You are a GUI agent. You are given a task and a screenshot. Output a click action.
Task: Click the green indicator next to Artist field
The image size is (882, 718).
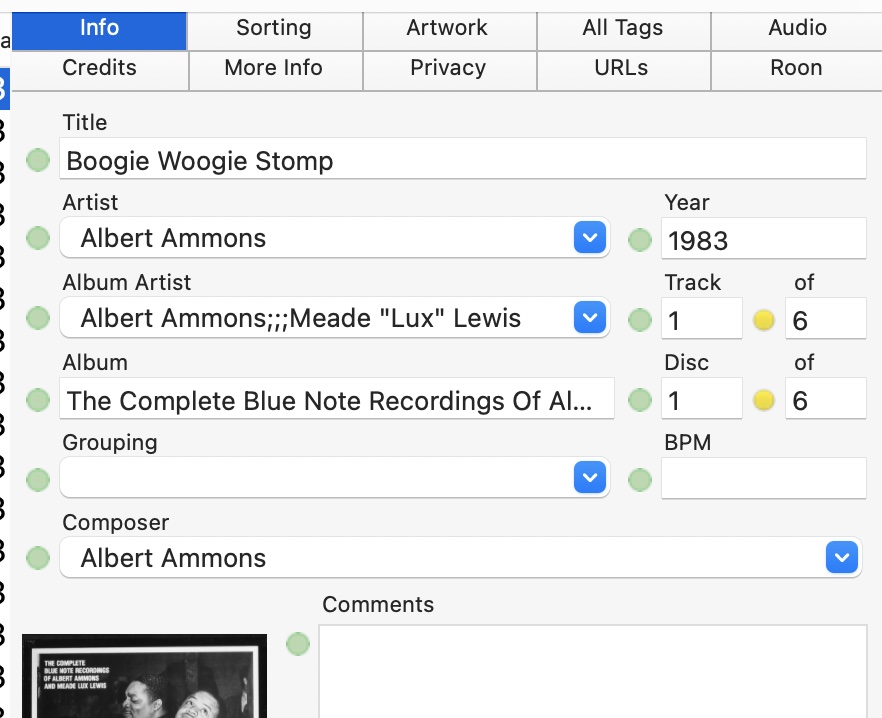[x=38, y=239]
